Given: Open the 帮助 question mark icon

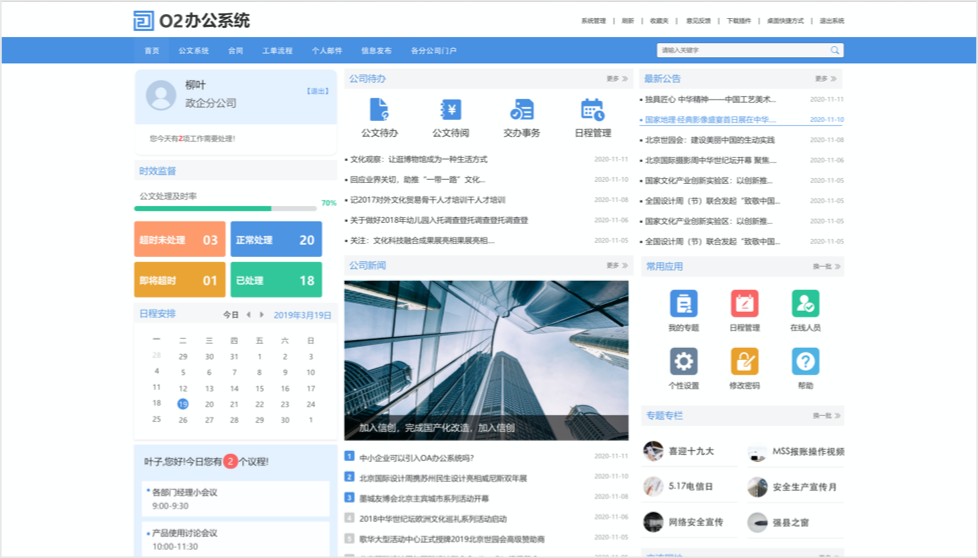Looking at the screenshot, I should pyautogui.click(x=805, y=362).
